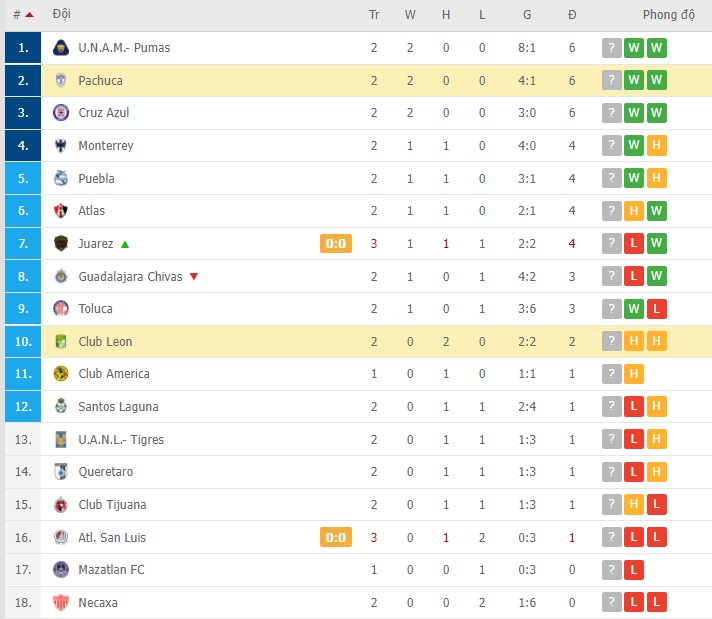Image resolution: width=712 pixels, height=619 pixels.
Task: Click the Club America yellow crest
Action: 61,374
